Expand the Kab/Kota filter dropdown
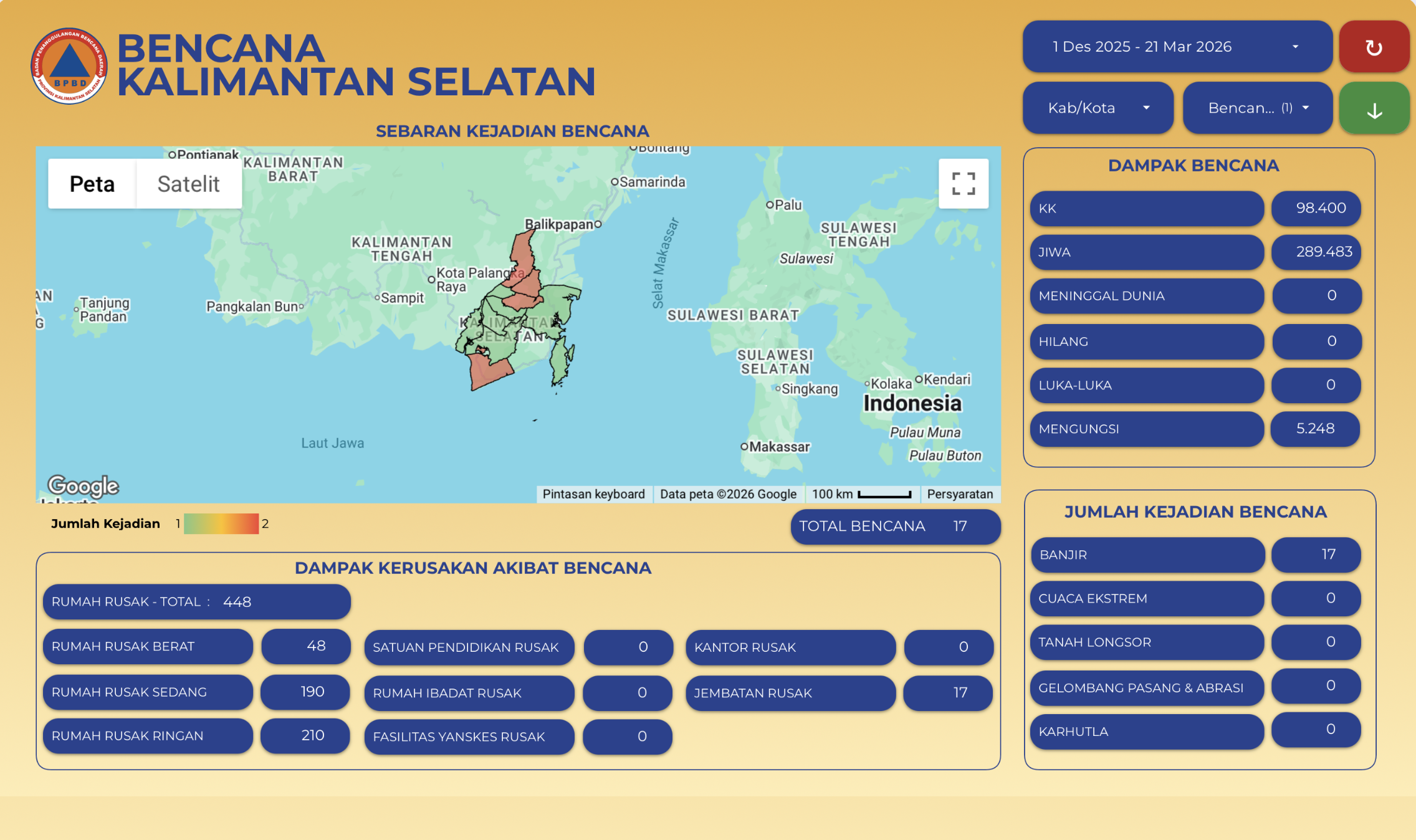This screenshot has width=1416, height=840. coord(1098,108)
